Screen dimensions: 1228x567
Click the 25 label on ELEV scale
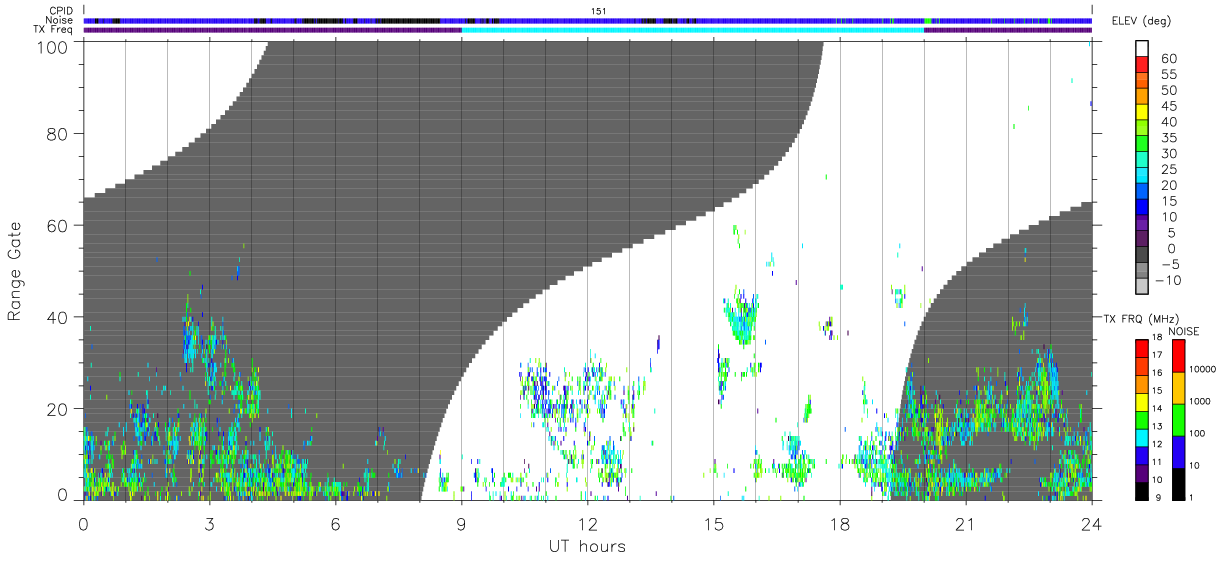(1169, 170)
